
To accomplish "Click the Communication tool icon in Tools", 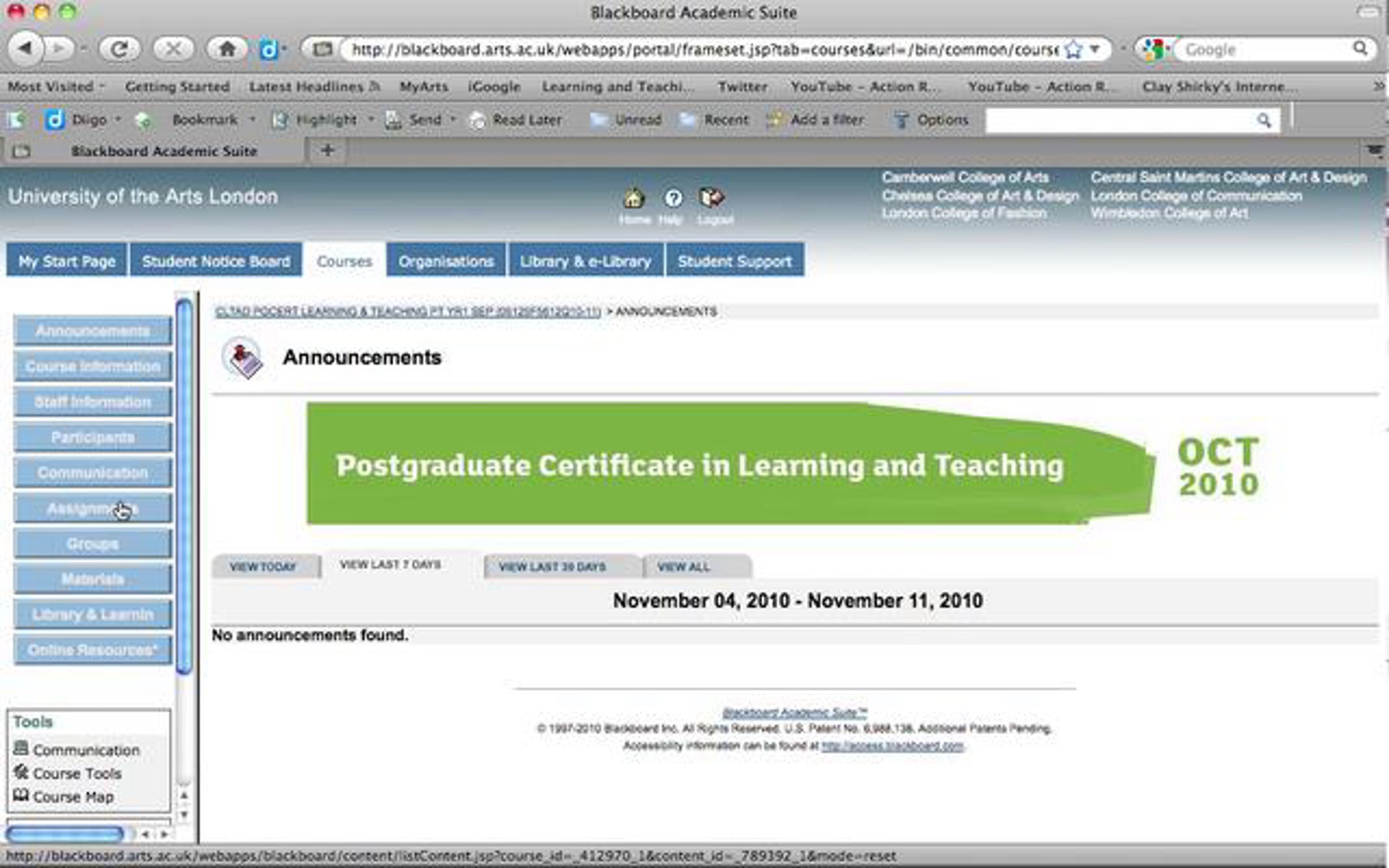I will pyautogui.click(x=21, y=748).
